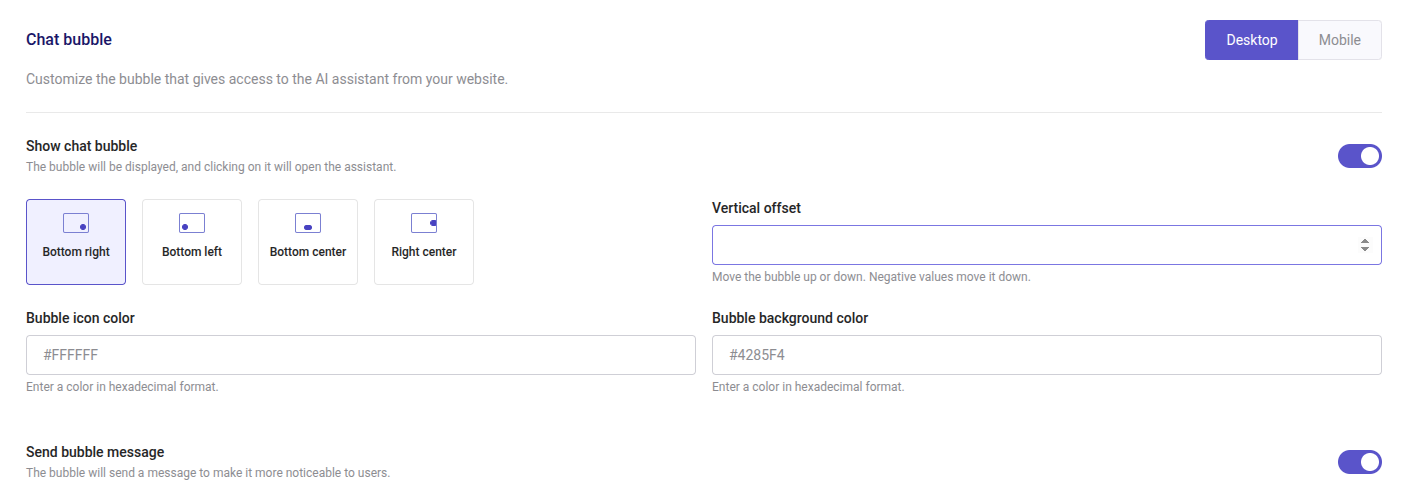Focus the Bubble background color field
1404x502 pixels.
[1046, 355]
